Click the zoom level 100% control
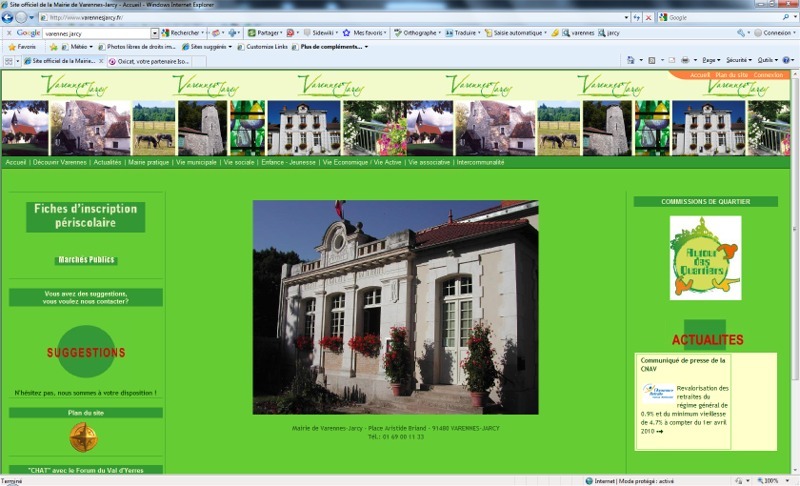The height and width of the screenshot is (486, 800). pyautogui.click(x=769, y=481)
